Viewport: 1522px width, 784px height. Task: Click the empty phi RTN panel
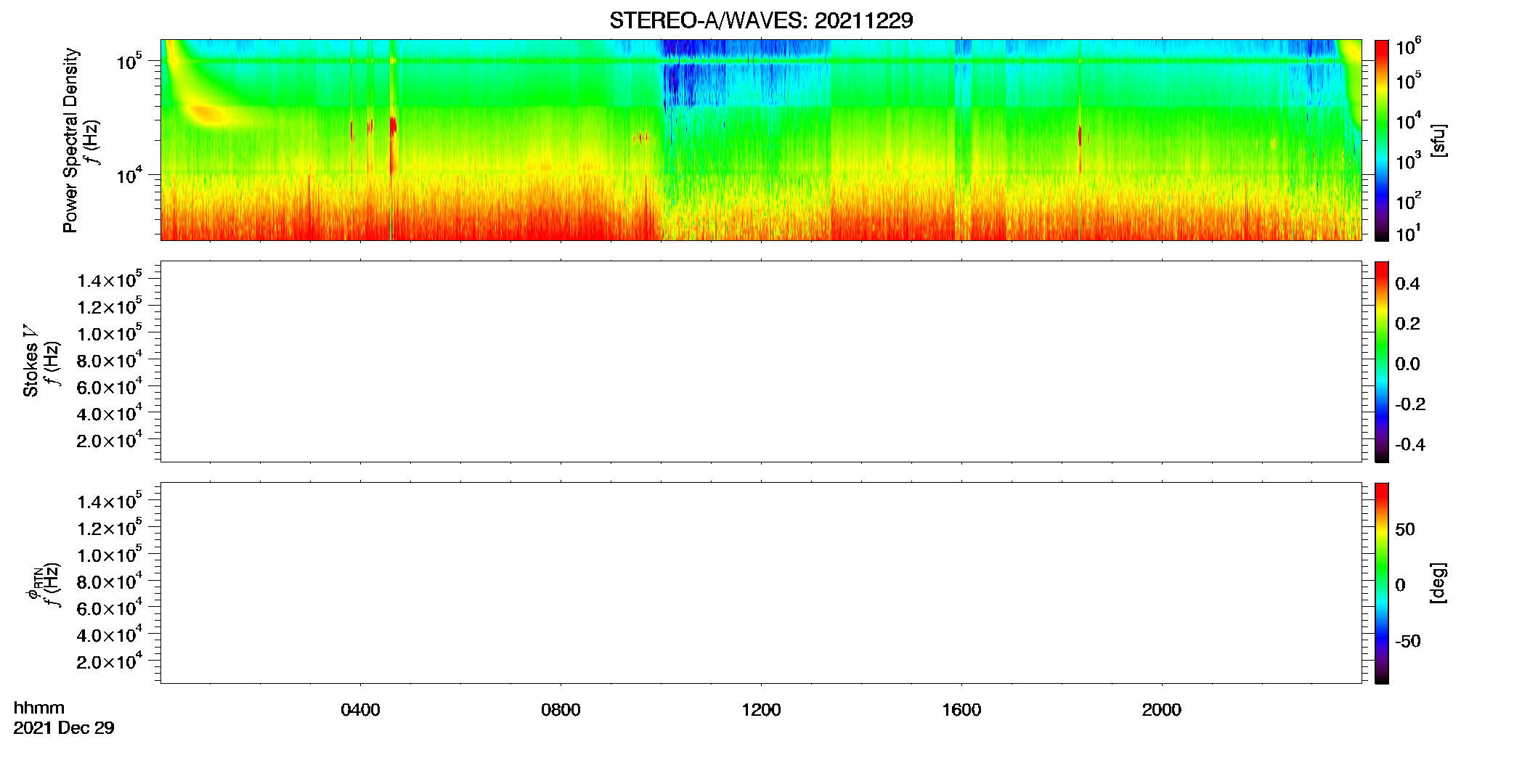pyautogui.click(x=761, y=583)
